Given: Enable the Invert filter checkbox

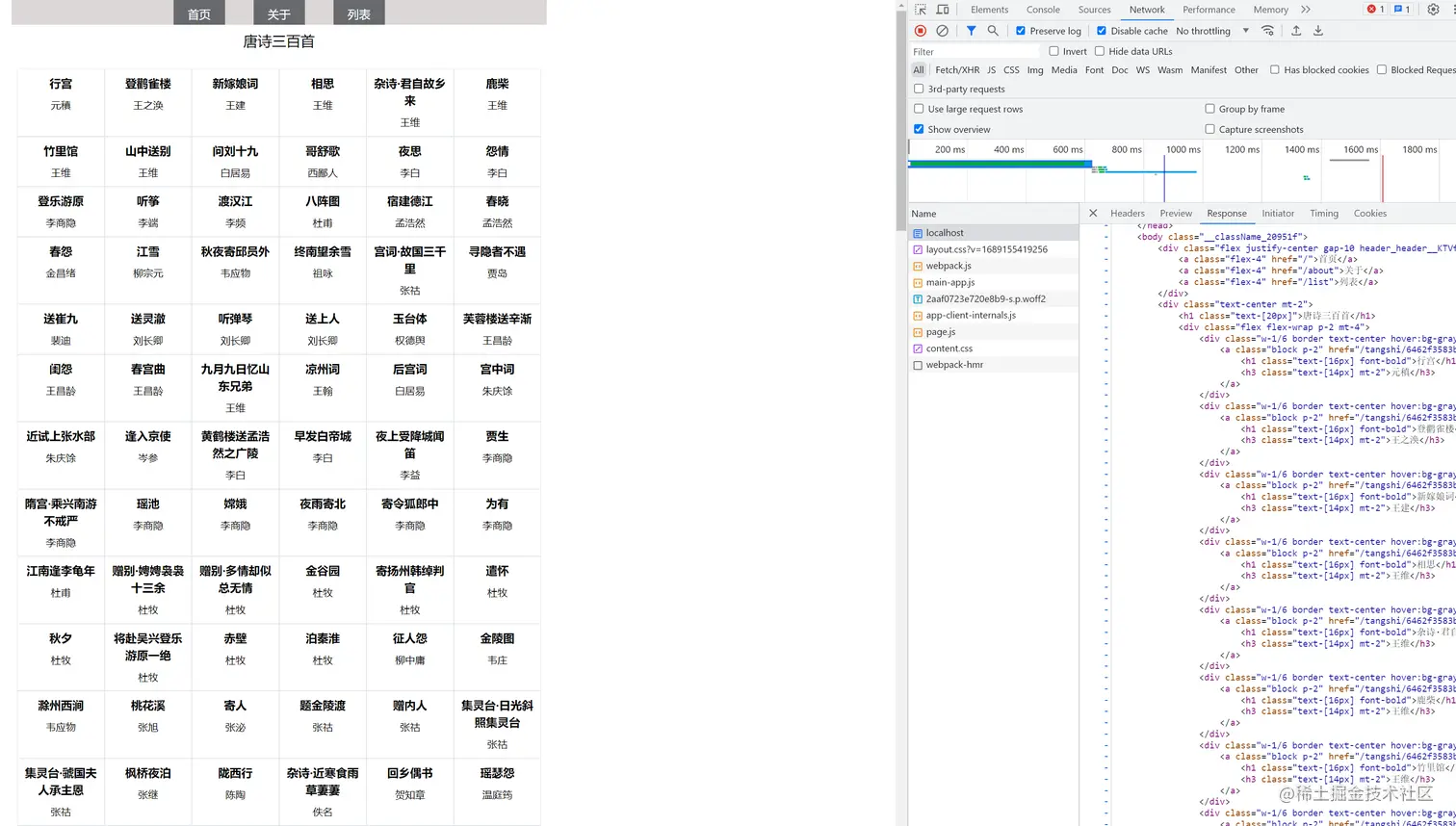Looking at the screenshot, I should (1053, 51).
